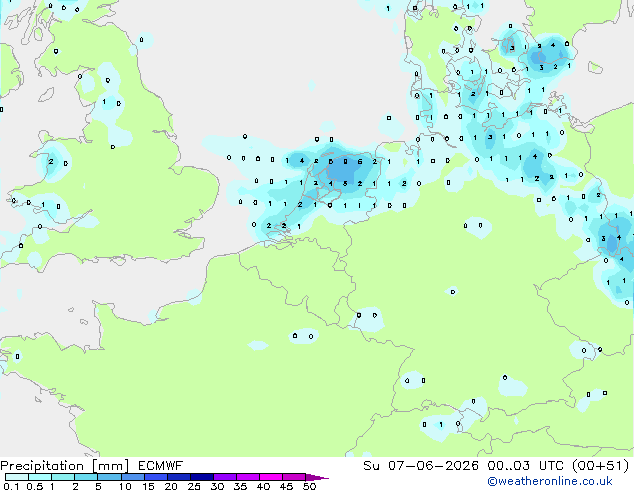This screenshot has height=490, width=634.
Task: Click the legend value label '30'
Action: [x=218, y=486]
